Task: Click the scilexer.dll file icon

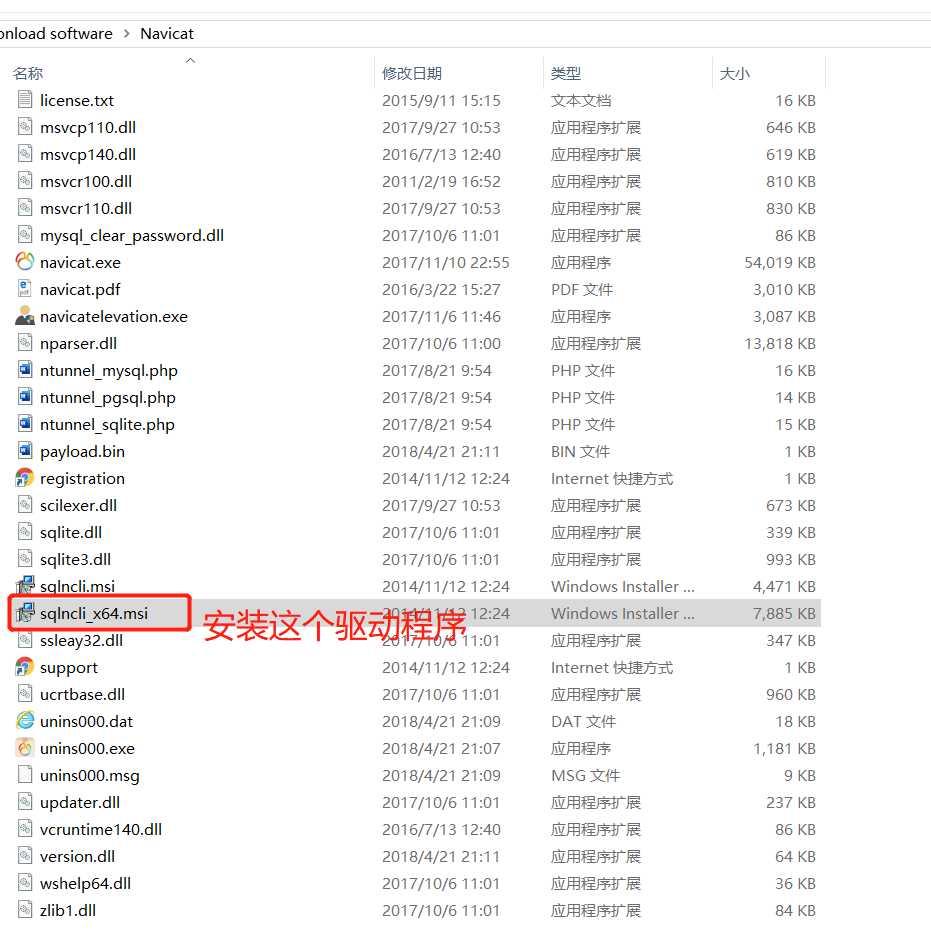Action: [25, 504]
